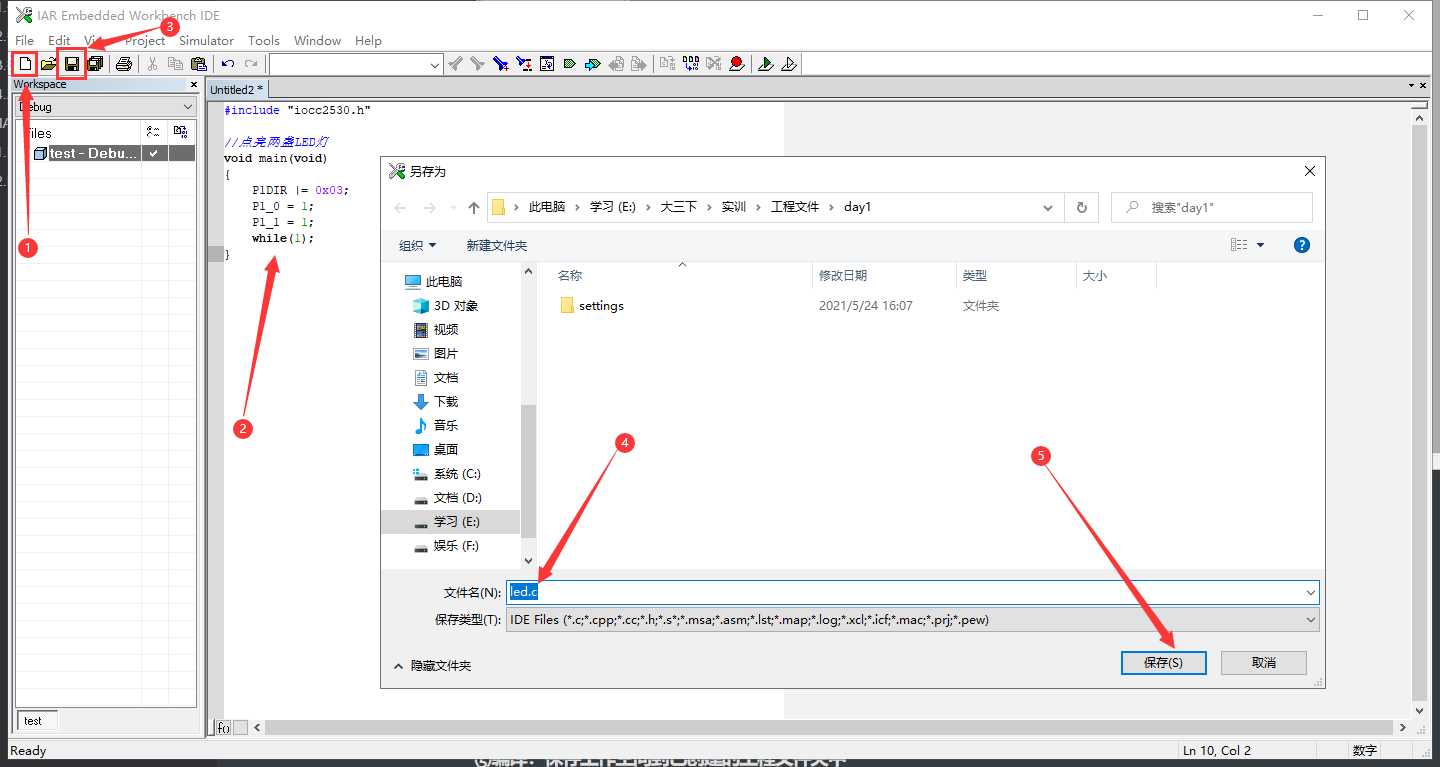Open the Simulator menu
Image resolution: width=1440 pixels, height=767 pixels.
coord(206,41)
